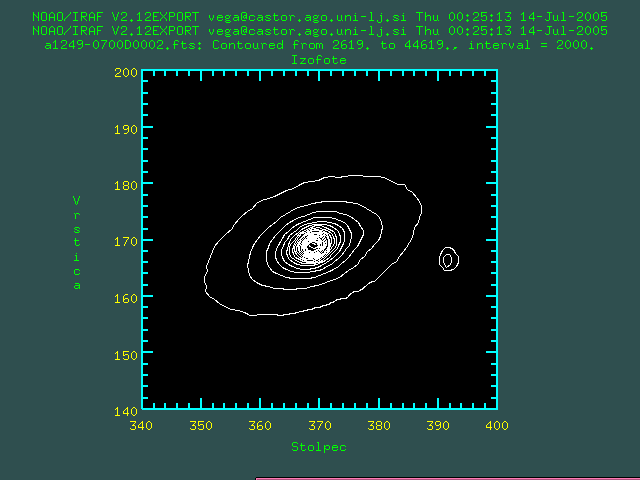Click the x-axis value 360
Screen dimensions: 640x480
[260, 426]
